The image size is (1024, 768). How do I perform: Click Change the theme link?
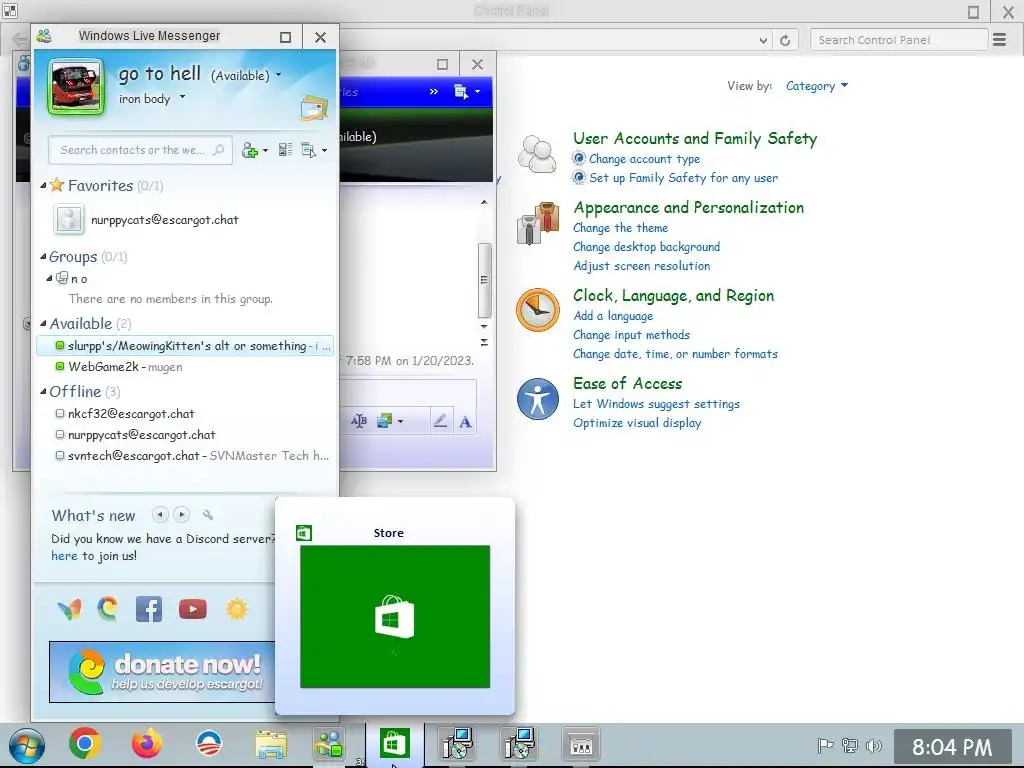point(620,228)
